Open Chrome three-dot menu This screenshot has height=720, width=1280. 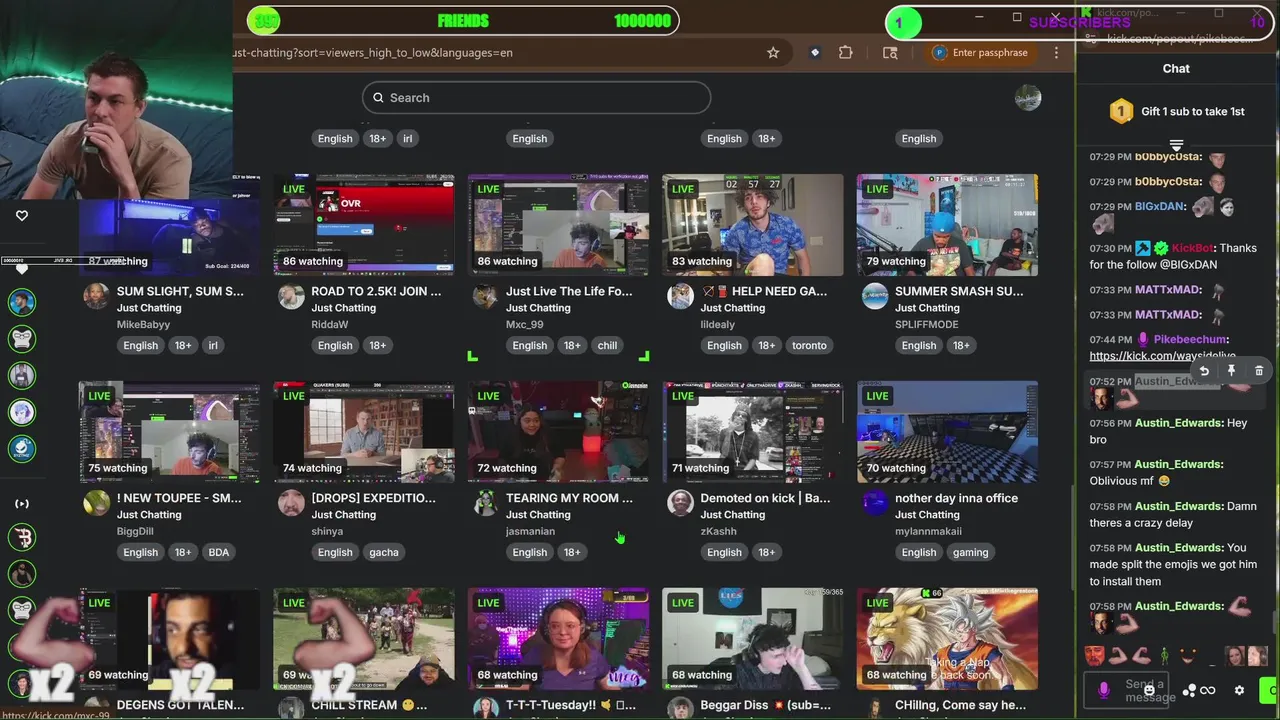[1056, 53]
